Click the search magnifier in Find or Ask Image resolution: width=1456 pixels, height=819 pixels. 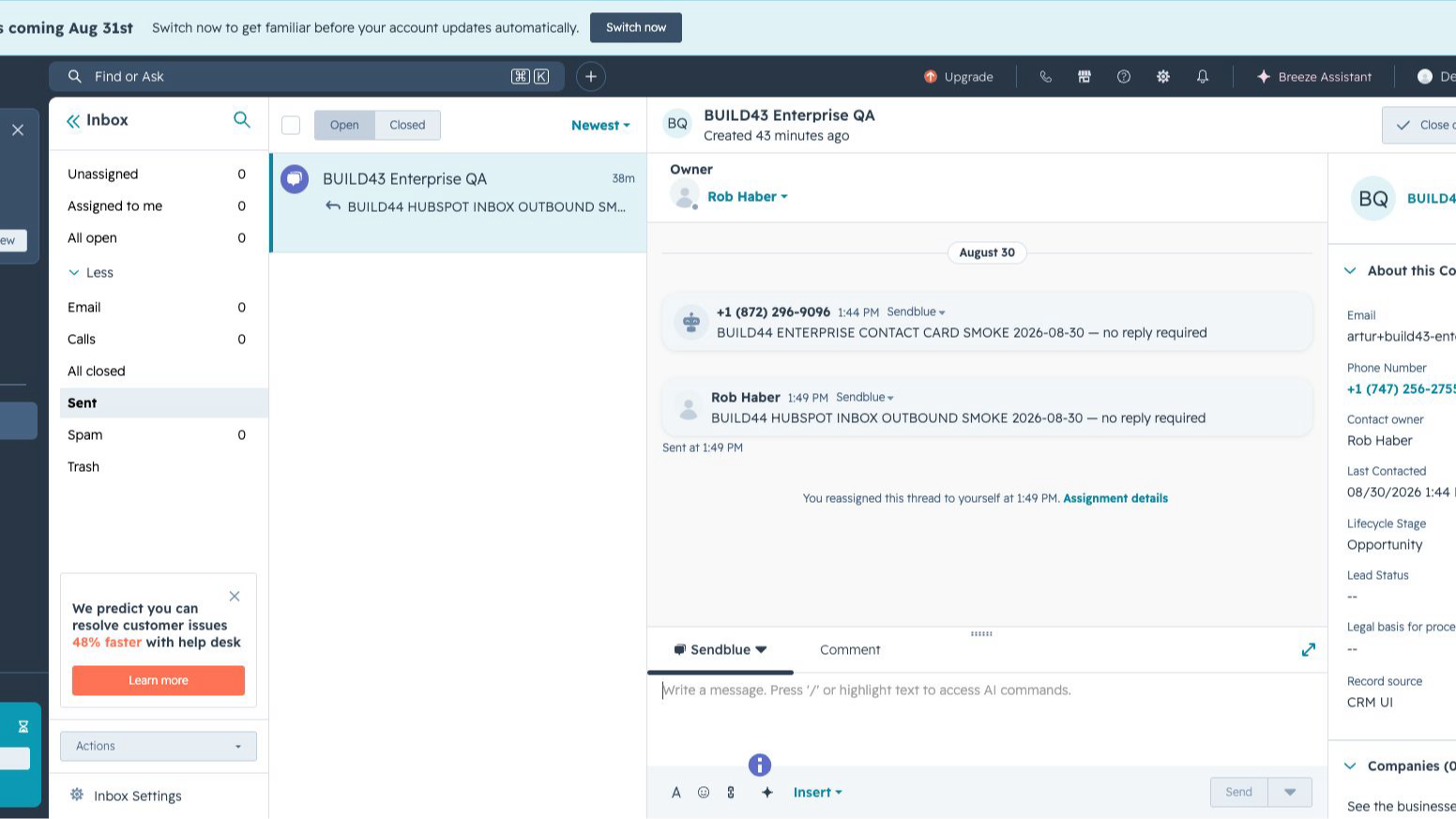[x=75, y=77]
